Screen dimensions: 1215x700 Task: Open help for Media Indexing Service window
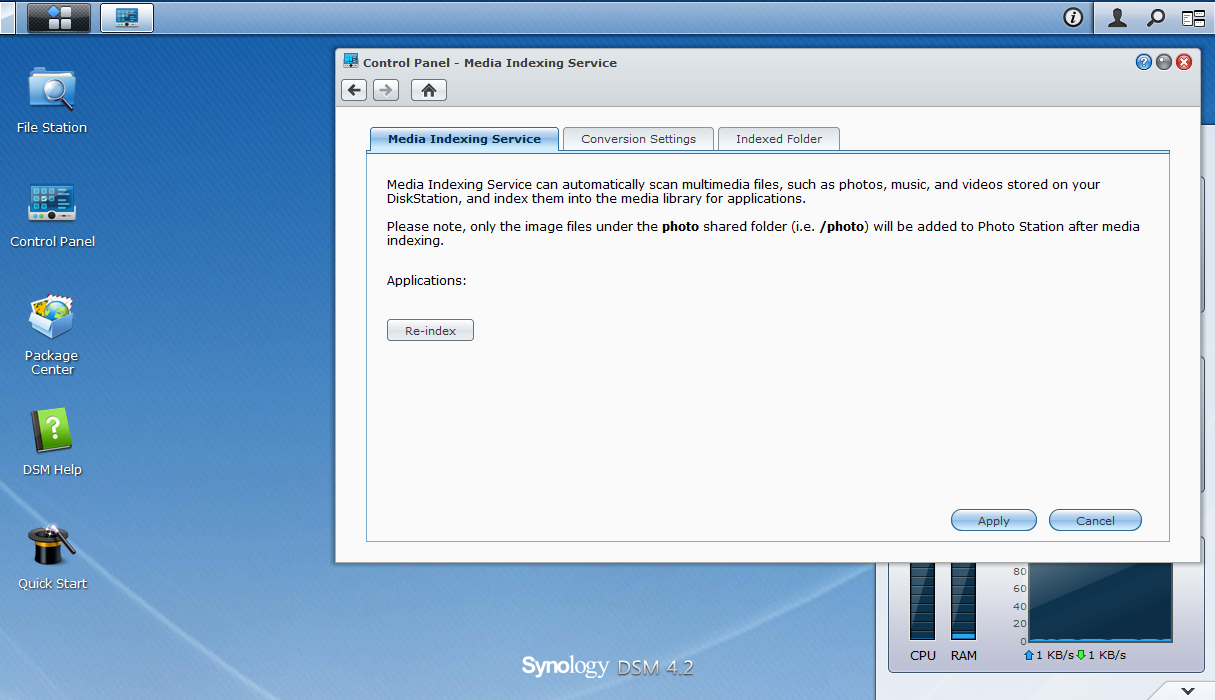pyautogui.click(x=1144, y=62)
